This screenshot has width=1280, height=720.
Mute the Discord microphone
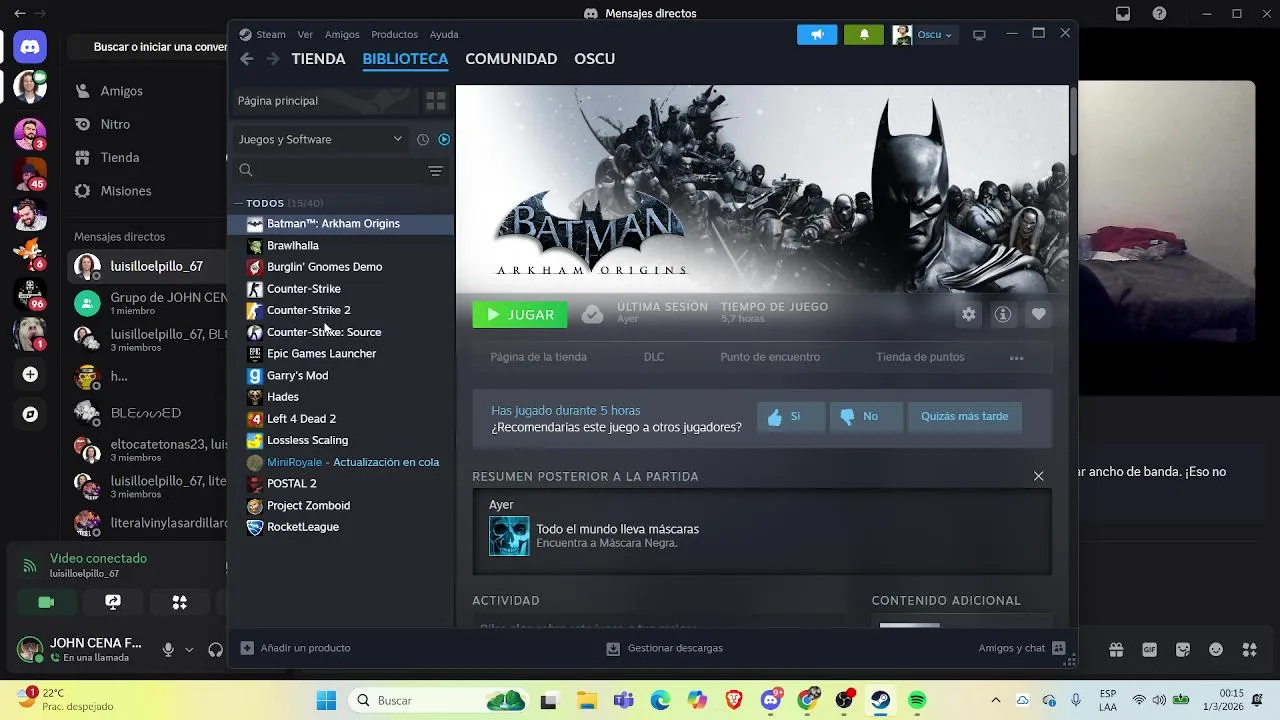point(168,650)
